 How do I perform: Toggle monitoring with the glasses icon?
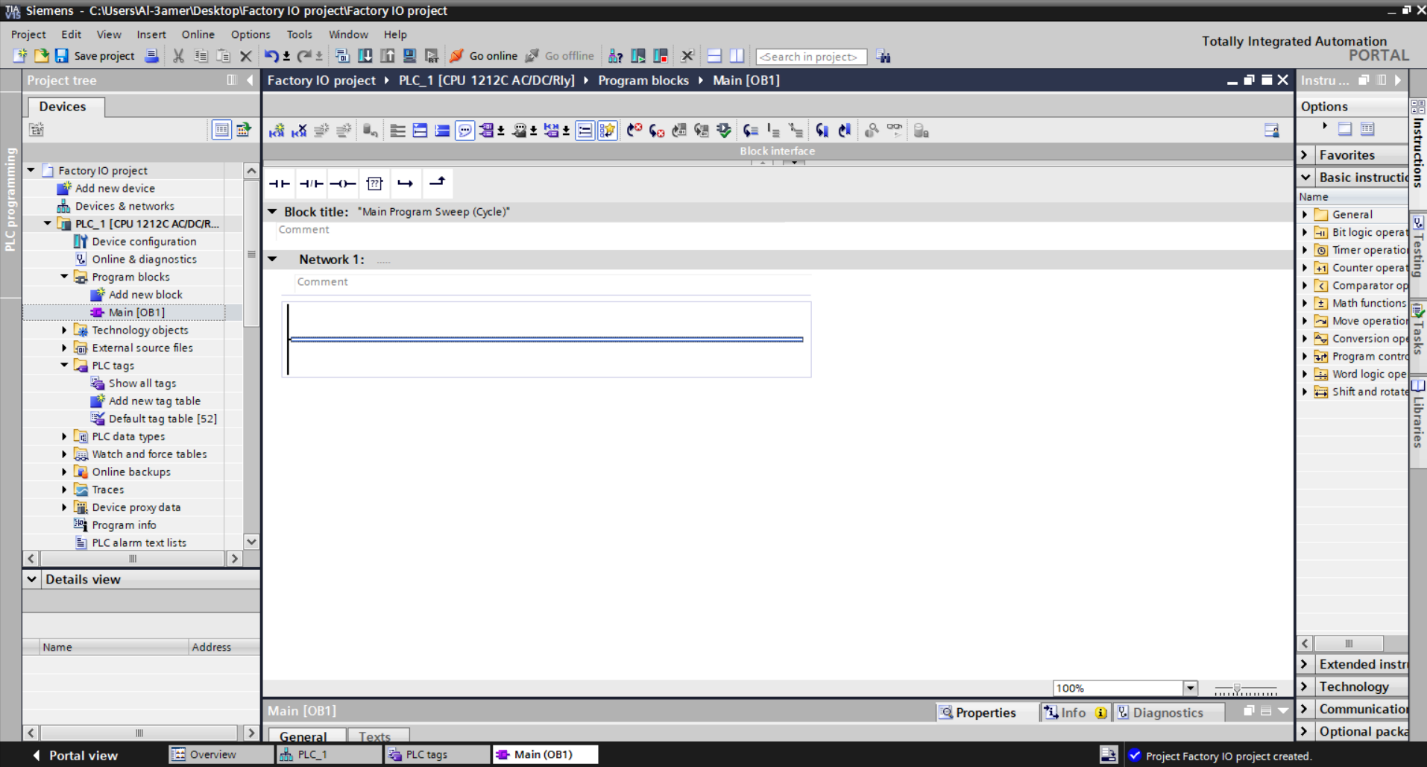coord(894,130)
